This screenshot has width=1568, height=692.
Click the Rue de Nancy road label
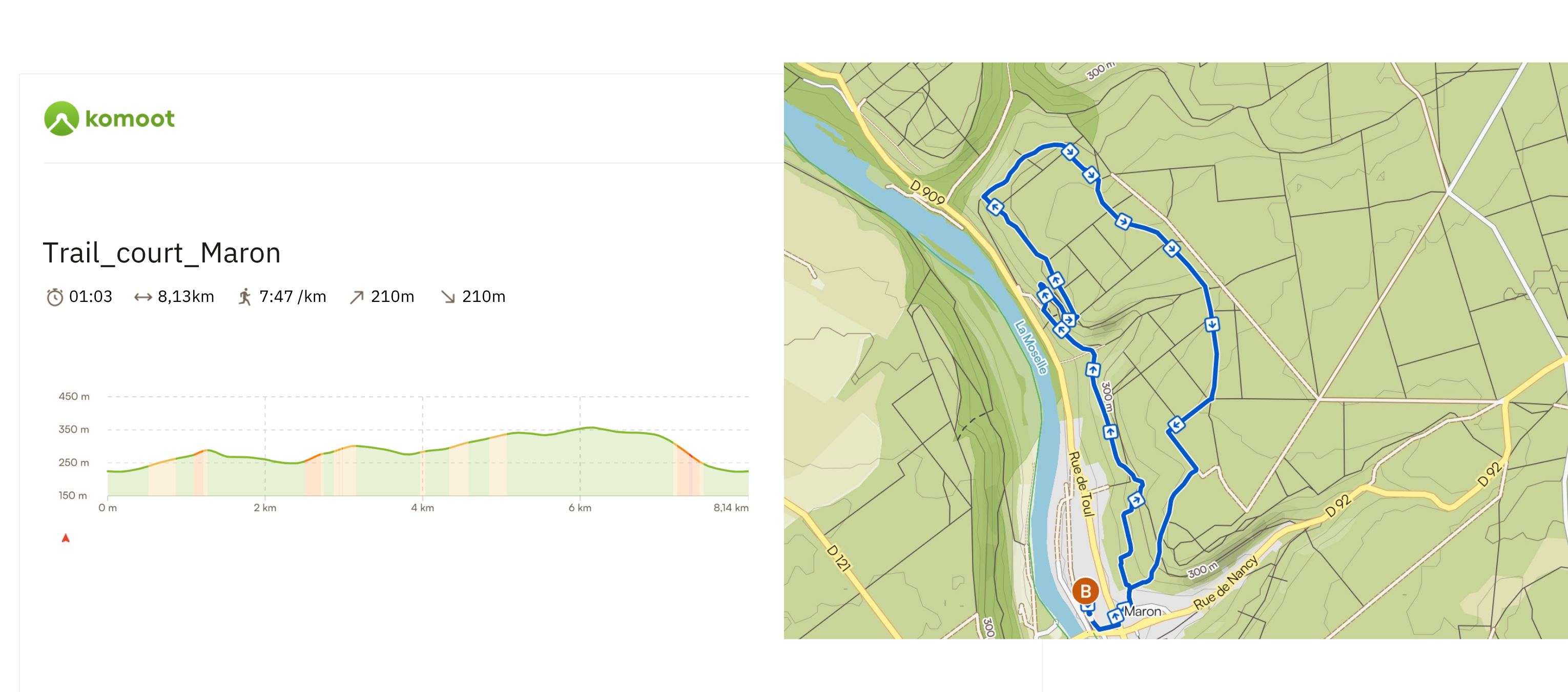point(1225,582)
